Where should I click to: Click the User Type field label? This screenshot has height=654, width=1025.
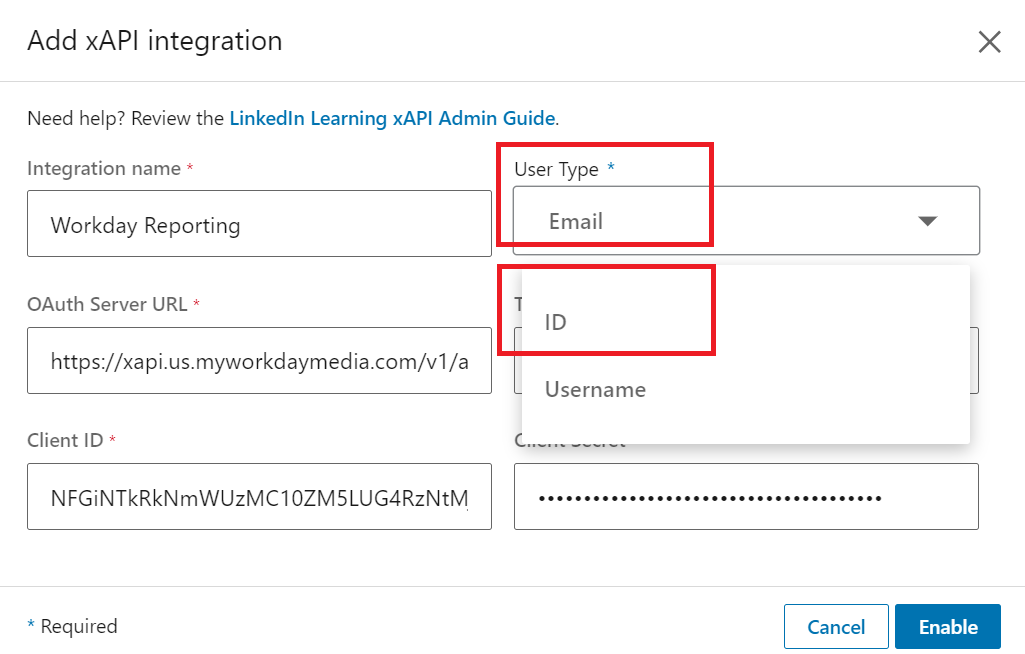point(556,169)
